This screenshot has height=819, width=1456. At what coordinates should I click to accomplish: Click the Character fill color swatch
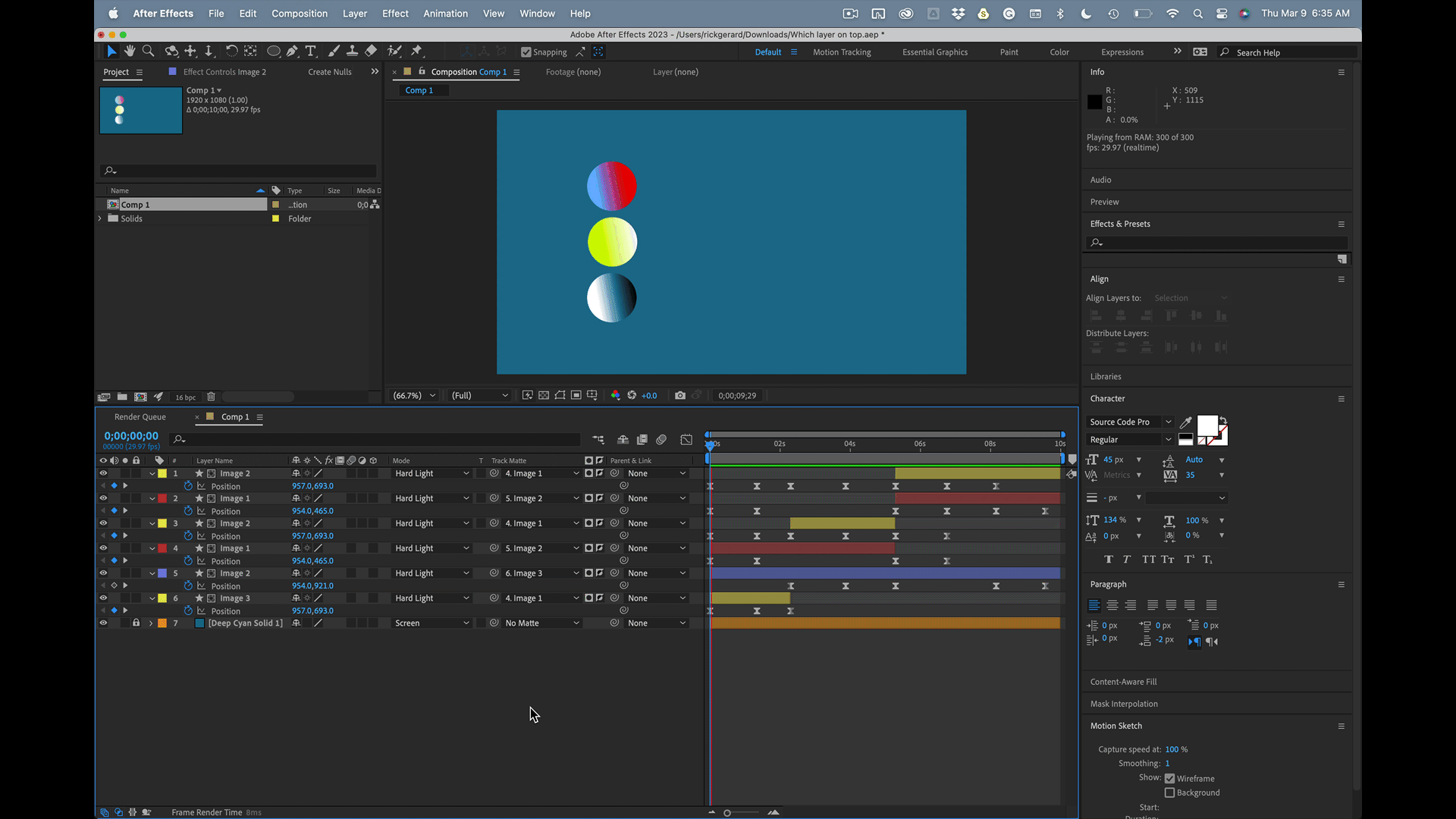pos(1207,425)
